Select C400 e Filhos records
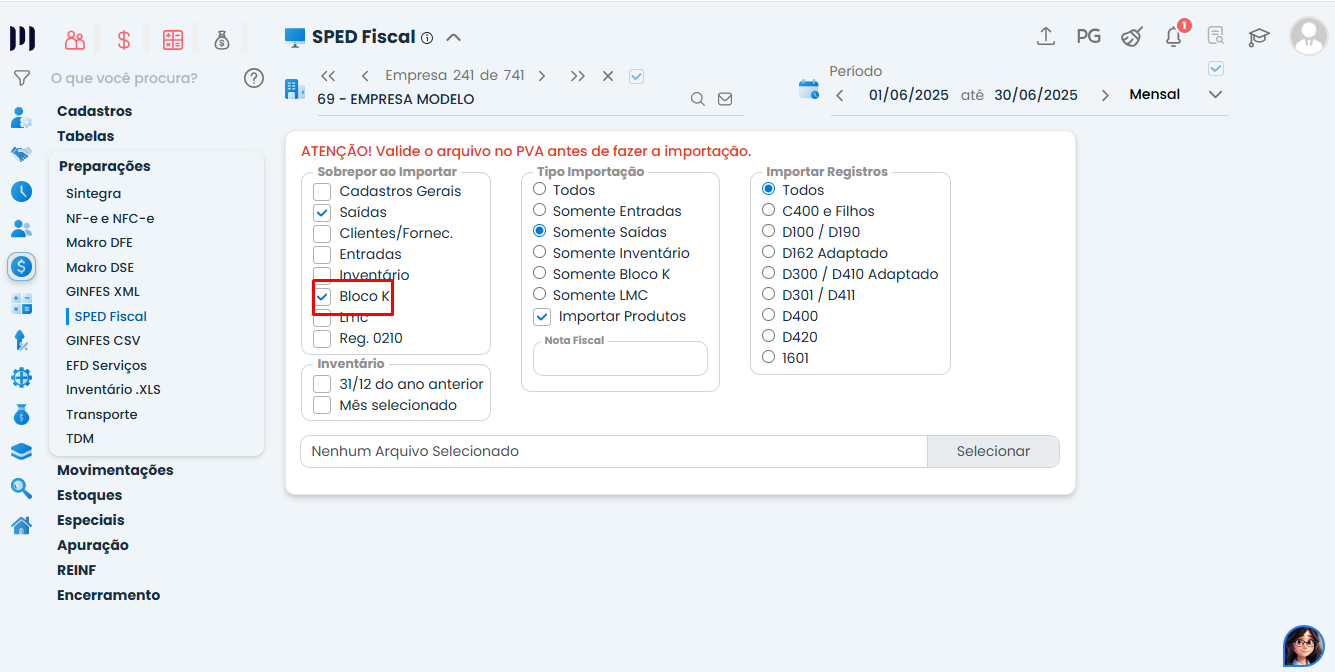Viewport: 1335px width, 672px height. click(769, 210)
